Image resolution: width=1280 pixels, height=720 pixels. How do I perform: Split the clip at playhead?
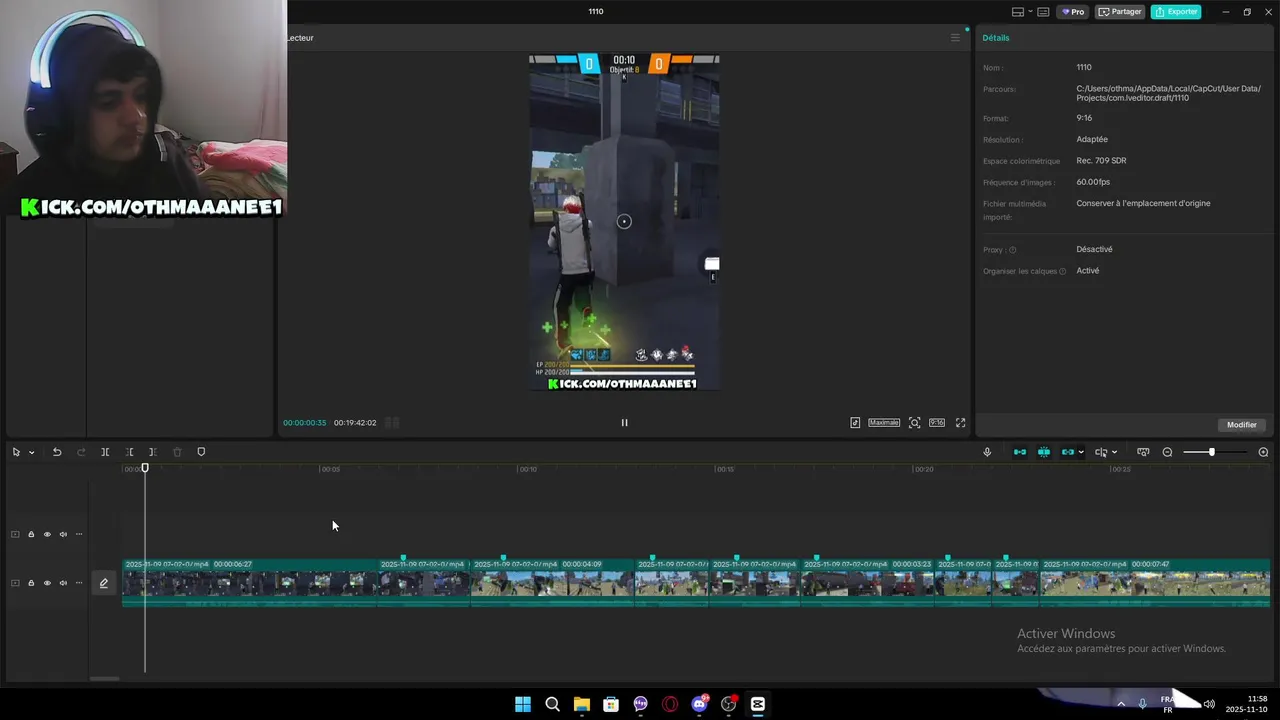point(105,452)
